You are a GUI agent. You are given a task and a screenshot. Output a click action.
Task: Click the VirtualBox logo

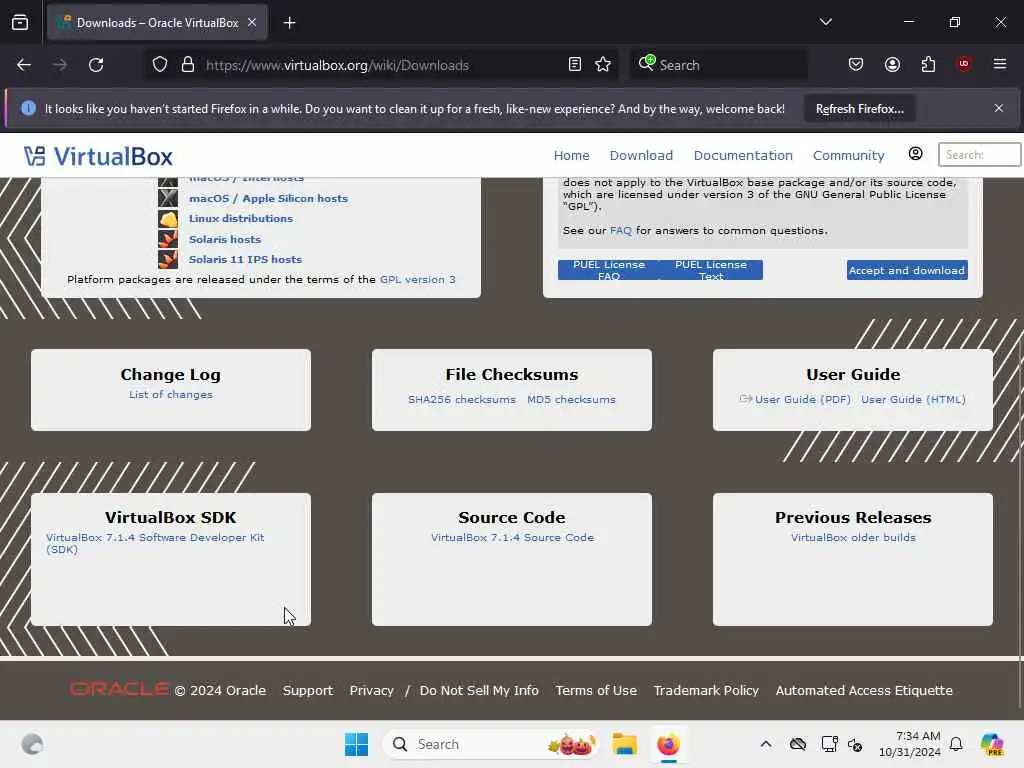click(99, 156)
